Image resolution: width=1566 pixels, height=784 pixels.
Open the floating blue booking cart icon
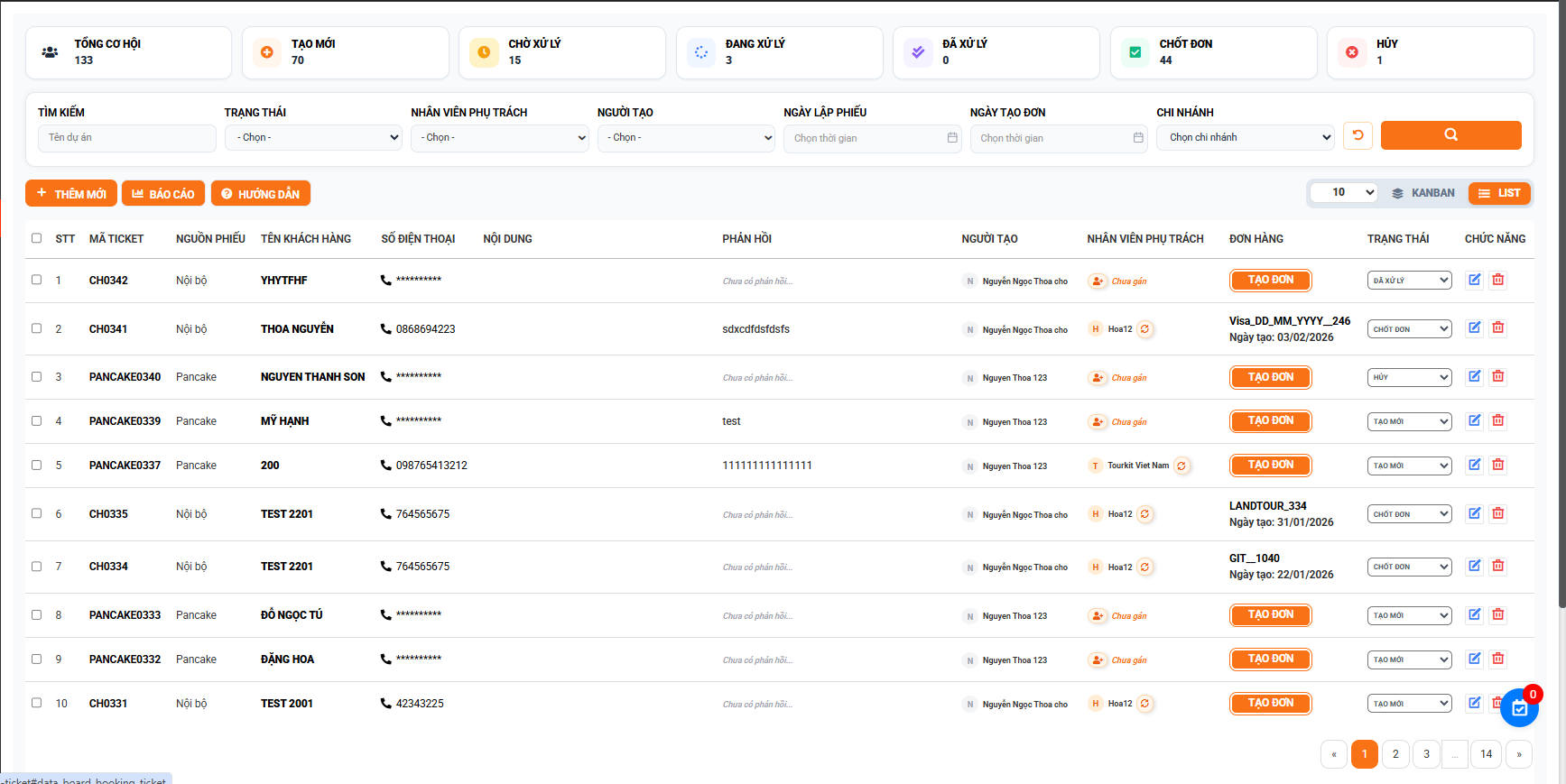tap(1519, 708)
